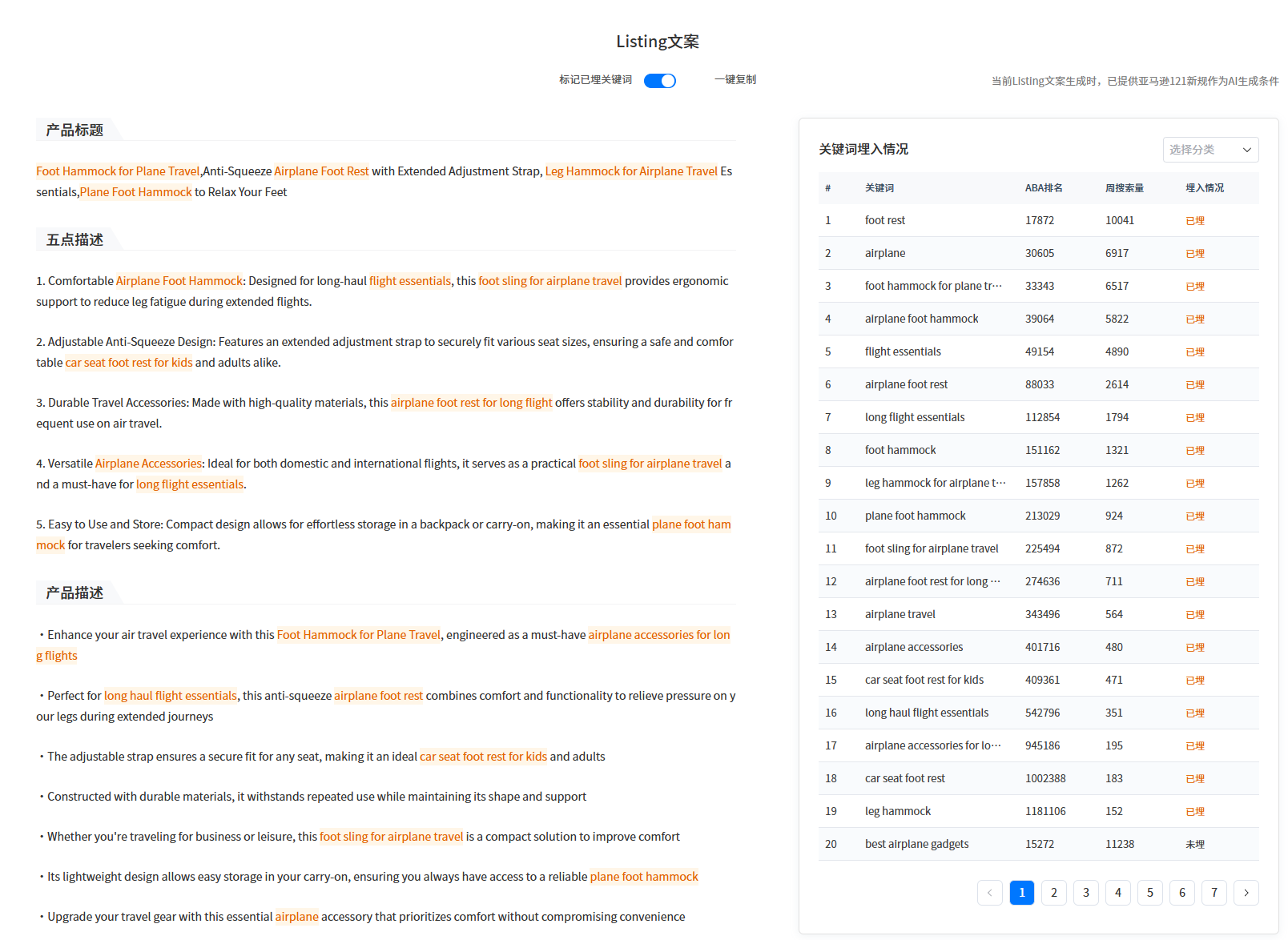Click highlighted 'Leg Hammock for Airplane Travel' in title

coord(631,171)
